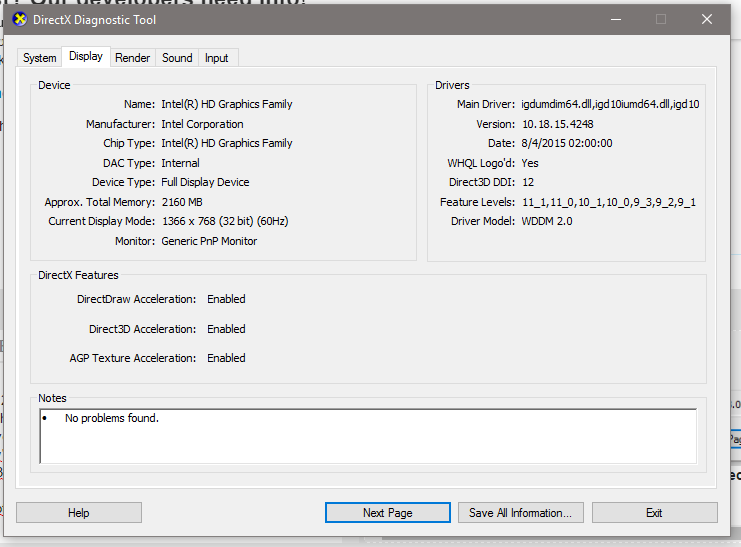Close the DirectX Diagnostic Tool window
The image size is (741, 547).
tap(707, 19)
